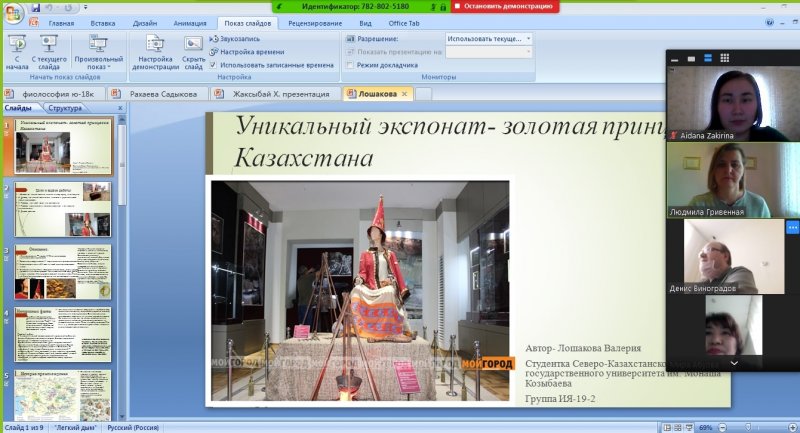Start slideshow from current slide (С текущего слайда)
Image resolution: width=800 pixels, height=433 pixels.
[x=49, y=52]
